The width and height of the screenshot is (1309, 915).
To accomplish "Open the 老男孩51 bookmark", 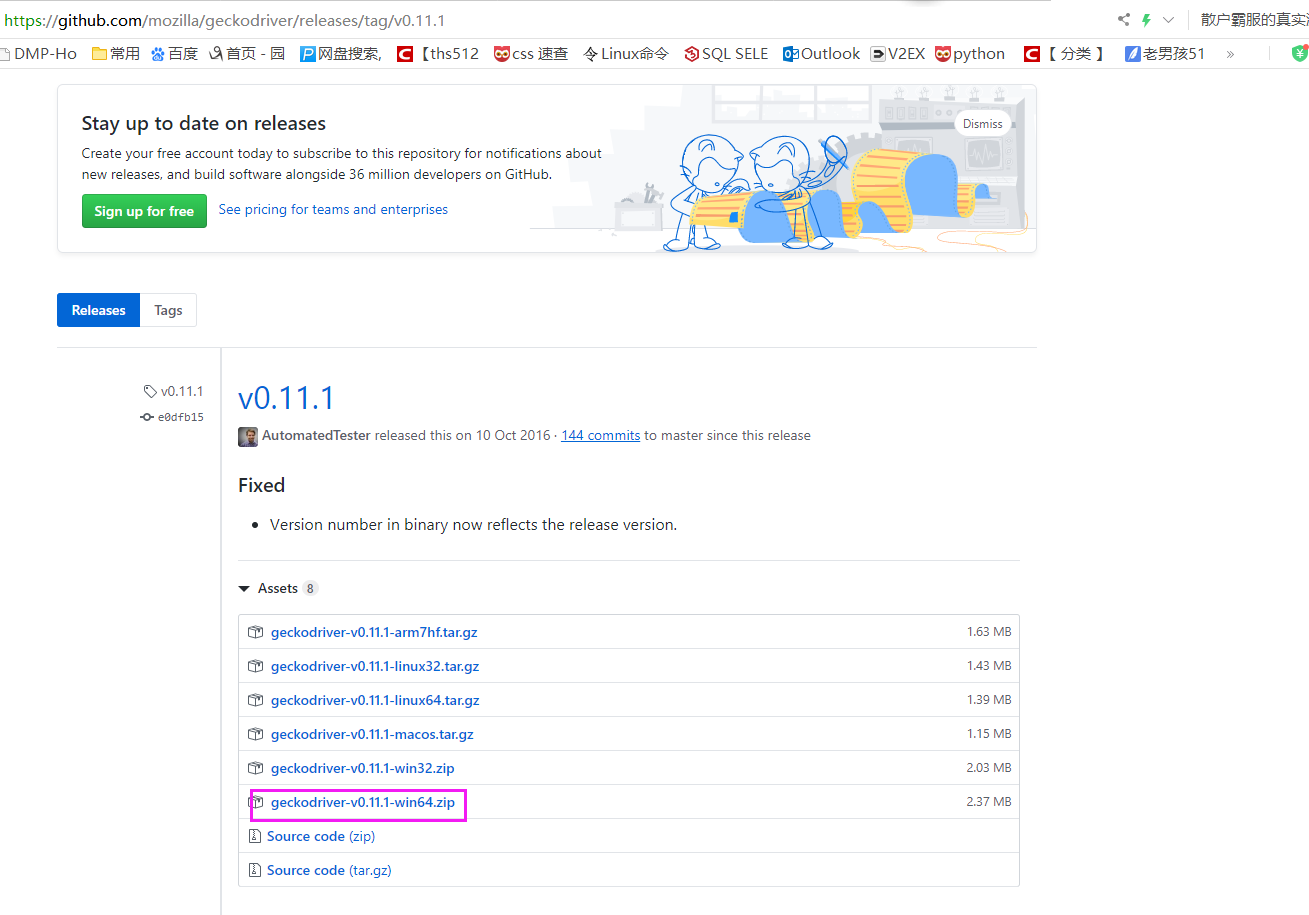I will [1165, 54].
